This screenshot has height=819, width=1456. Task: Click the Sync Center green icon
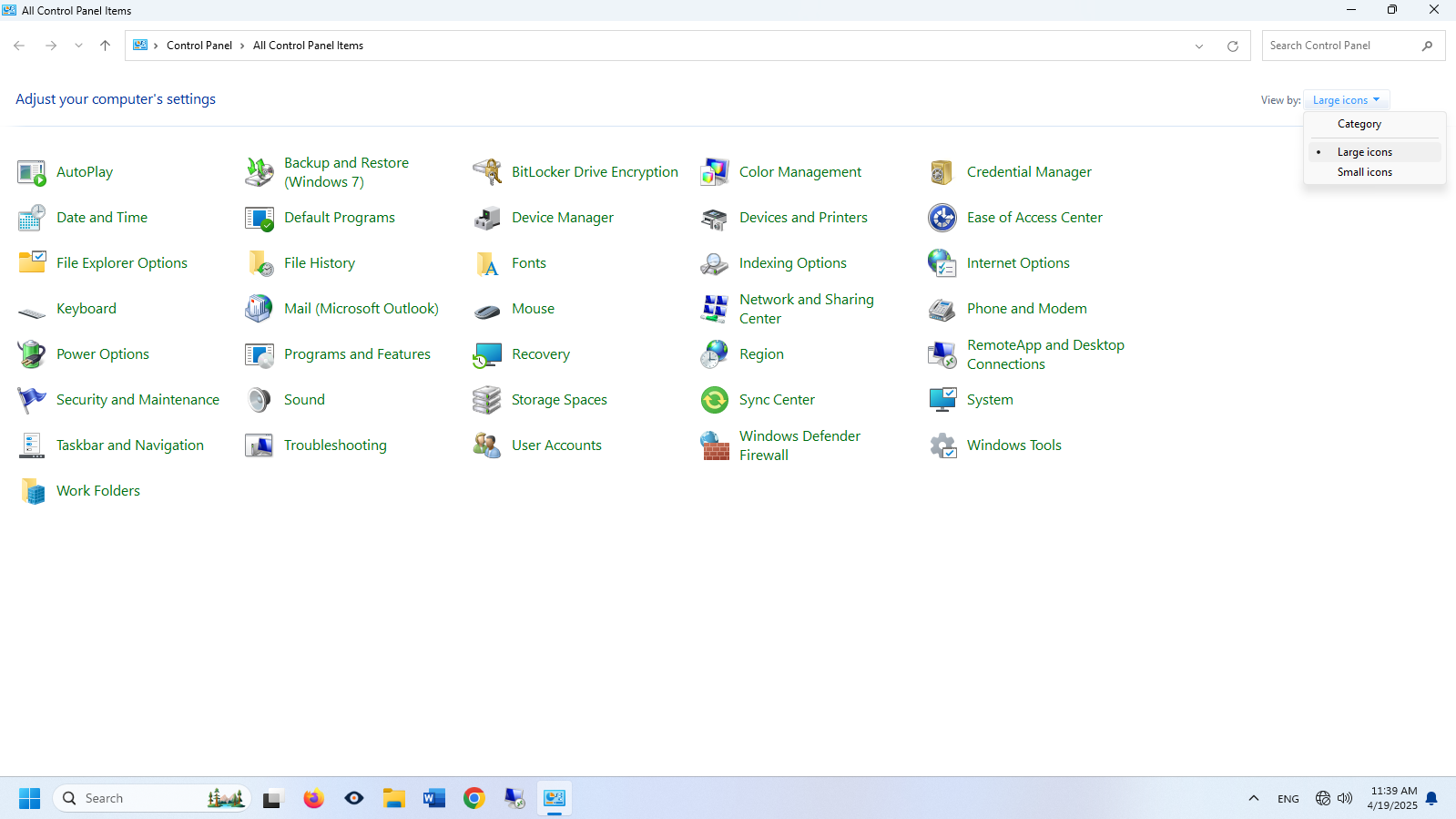tap(715, 400)
